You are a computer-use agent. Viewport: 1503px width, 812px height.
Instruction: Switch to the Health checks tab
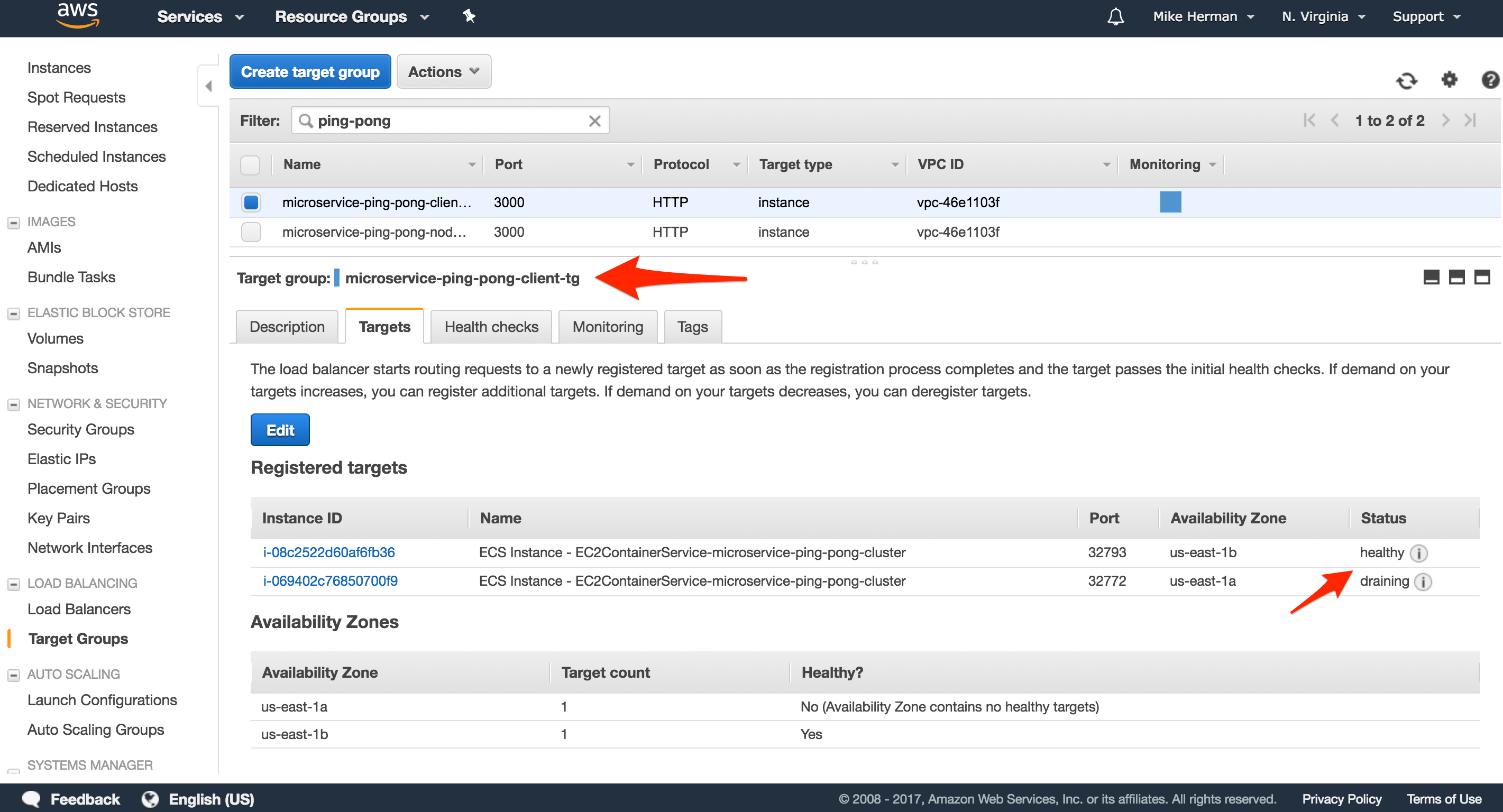[x=491, y=327]
